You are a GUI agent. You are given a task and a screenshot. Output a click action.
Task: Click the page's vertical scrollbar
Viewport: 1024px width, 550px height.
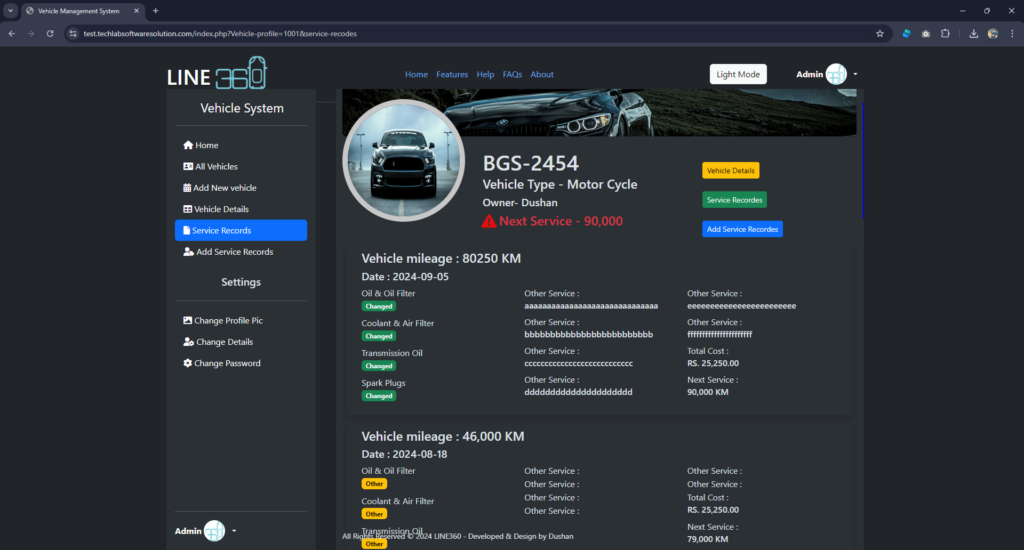pyautogui.click(x=863, y=160)
